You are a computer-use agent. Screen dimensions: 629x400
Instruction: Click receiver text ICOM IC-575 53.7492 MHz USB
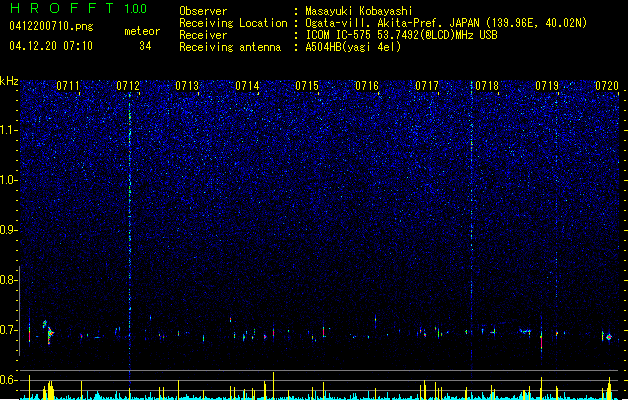coord(401,35)
